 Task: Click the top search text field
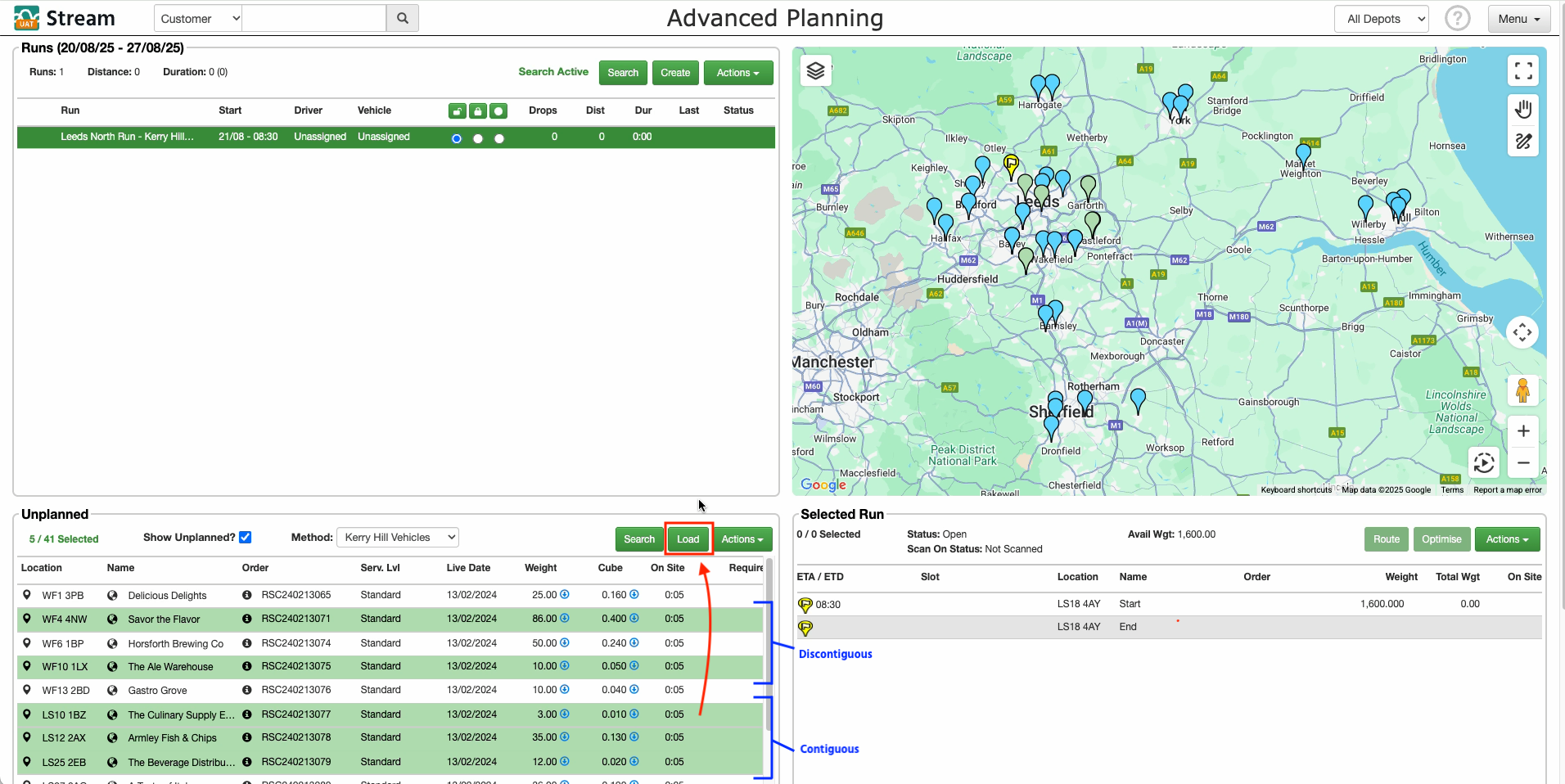pos(314,18)
